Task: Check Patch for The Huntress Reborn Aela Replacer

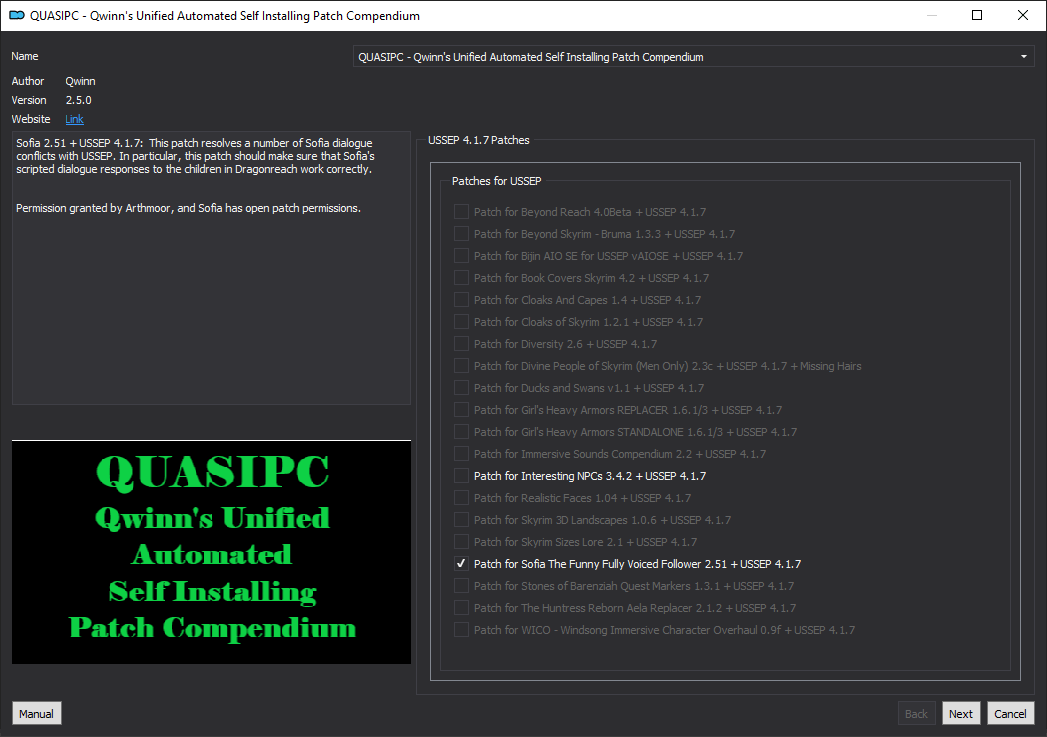Action: click(x=461, y=608)
